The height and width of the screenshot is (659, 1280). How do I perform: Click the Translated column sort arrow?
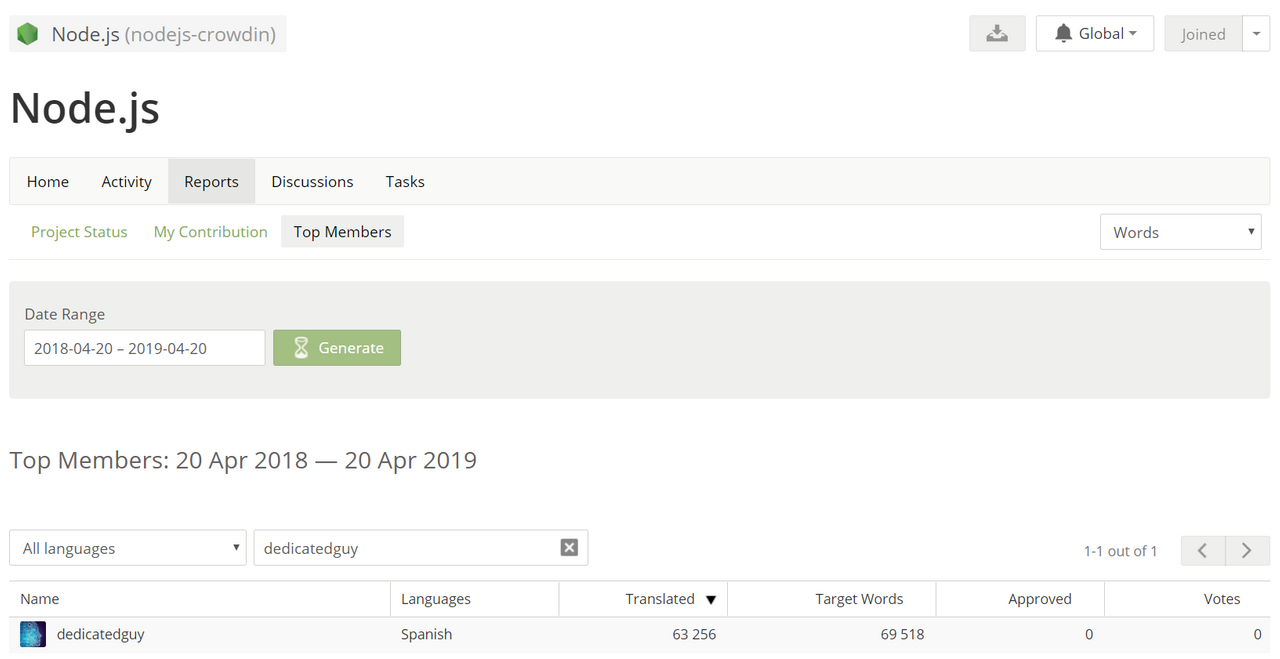(x=711, y=600)
